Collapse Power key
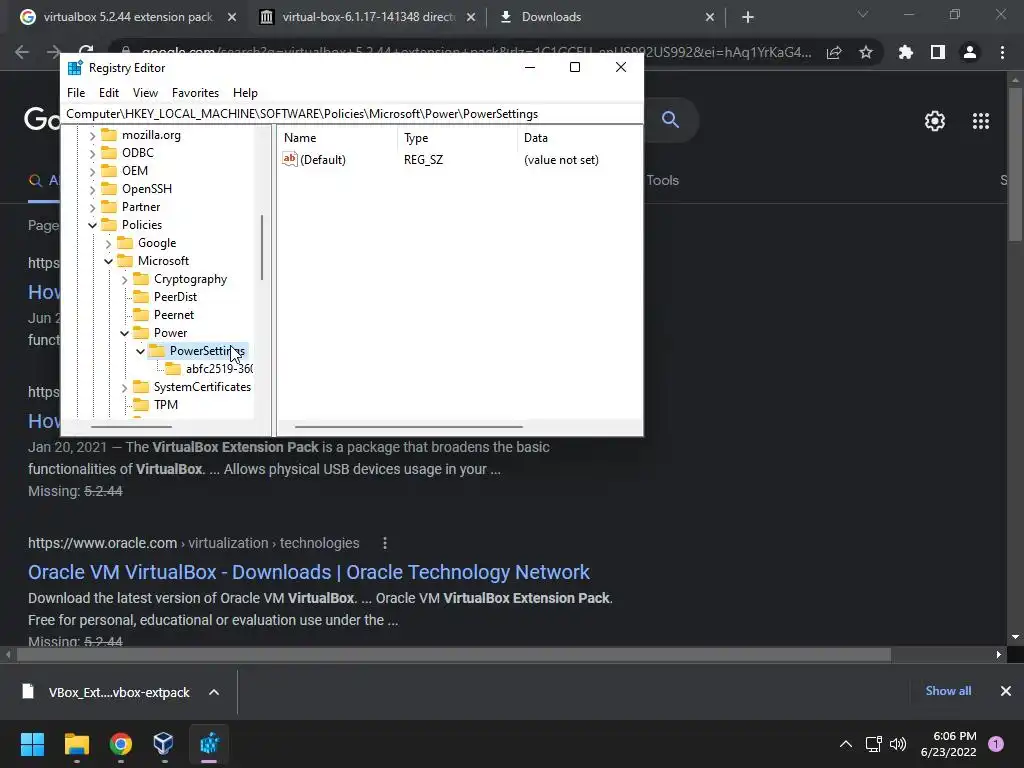 click(x=124, y=333)
